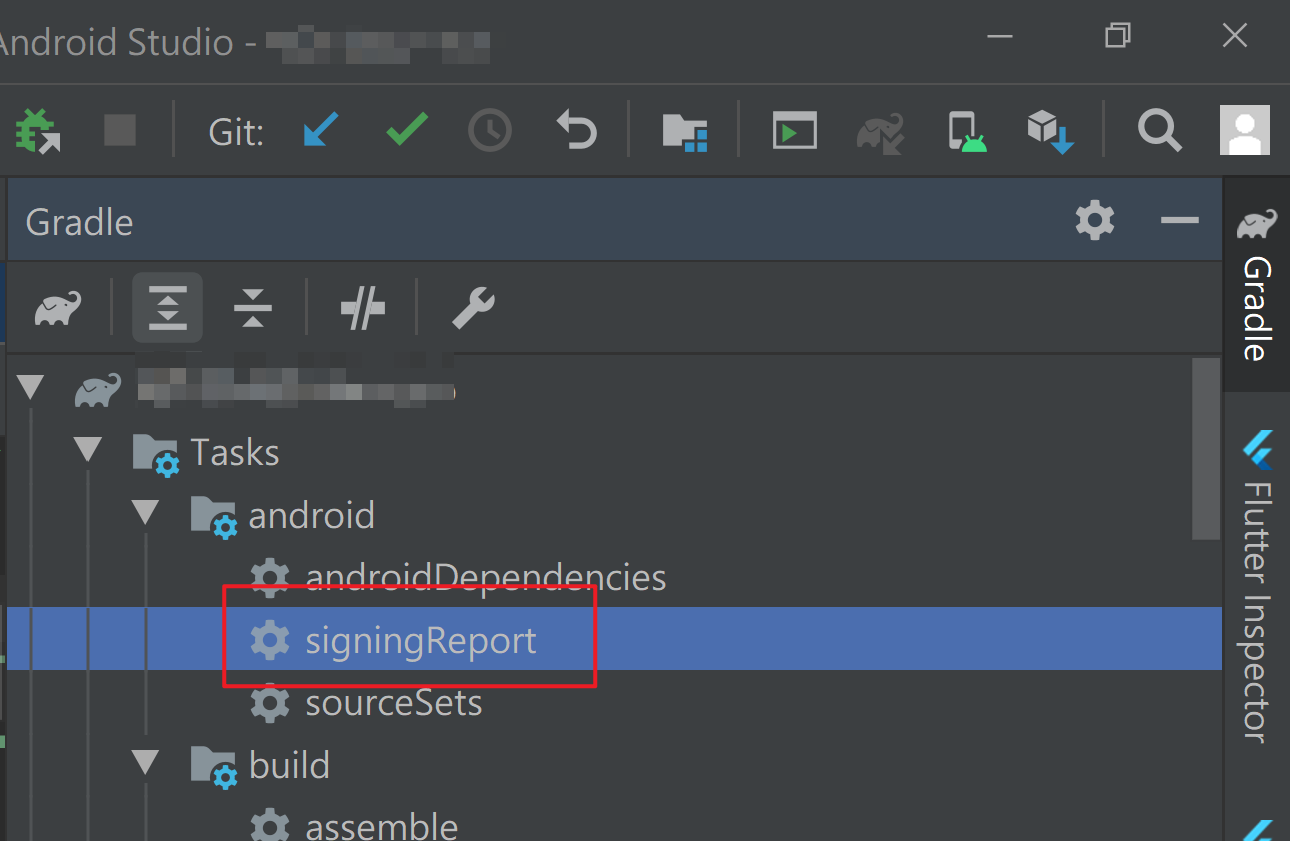Open the SDK Manager cube icon
This screenshot has width=1290, height=841.
(1049, 131)
